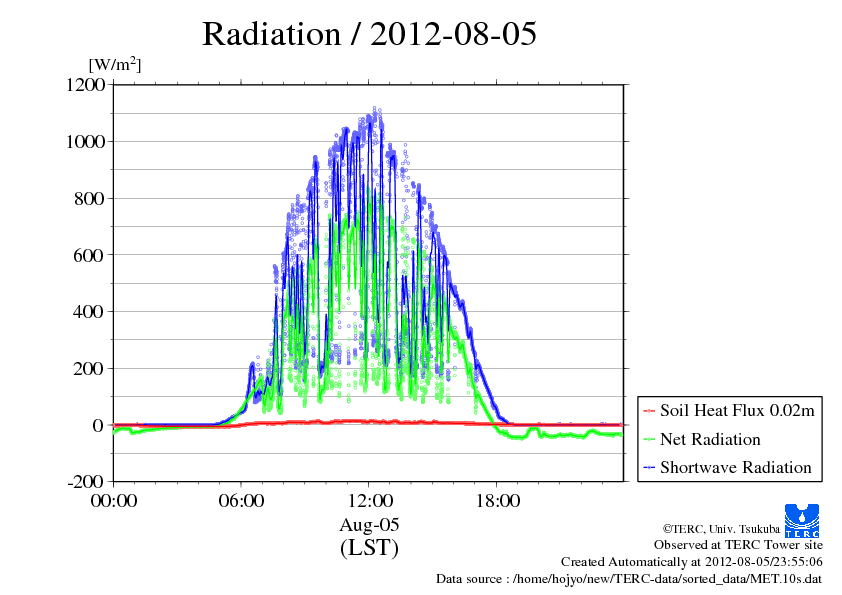Click the blue Shortwave Radiation legend marker
Image resolution: width=842 pixels, height=595 pixels.
click(649, 468)
